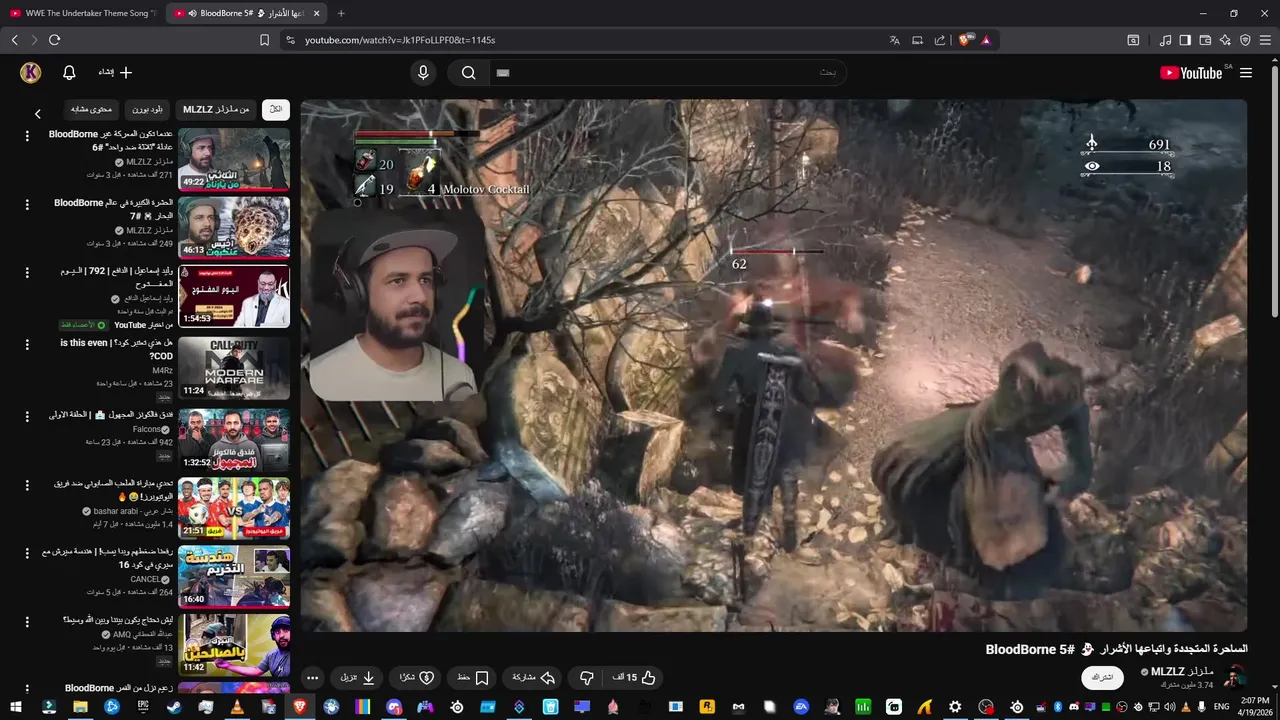
Task: Open more actions three-dot menu below video
Action: pos(312,677)
